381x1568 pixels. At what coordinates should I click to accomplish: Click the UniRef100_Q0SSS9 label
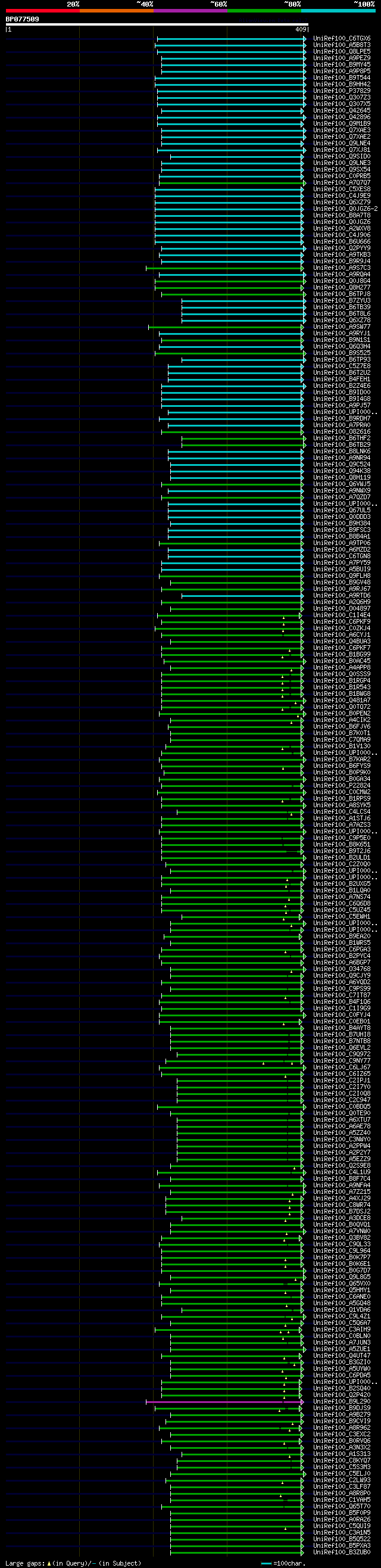(342, 674)
